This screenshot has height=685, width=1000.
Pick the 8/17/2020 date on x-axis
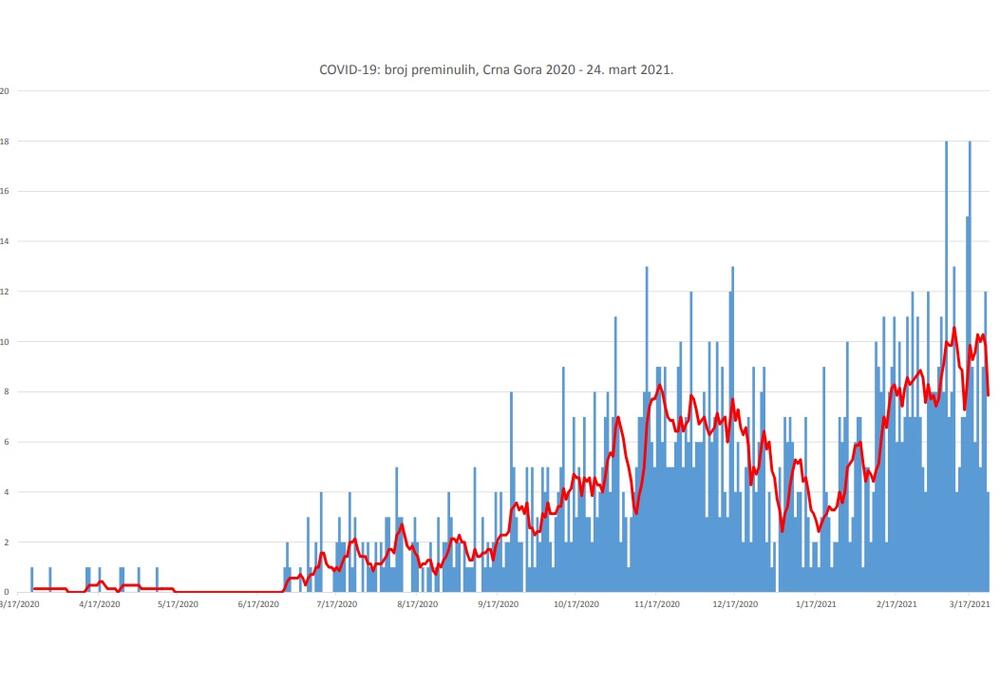click(418, 604)
